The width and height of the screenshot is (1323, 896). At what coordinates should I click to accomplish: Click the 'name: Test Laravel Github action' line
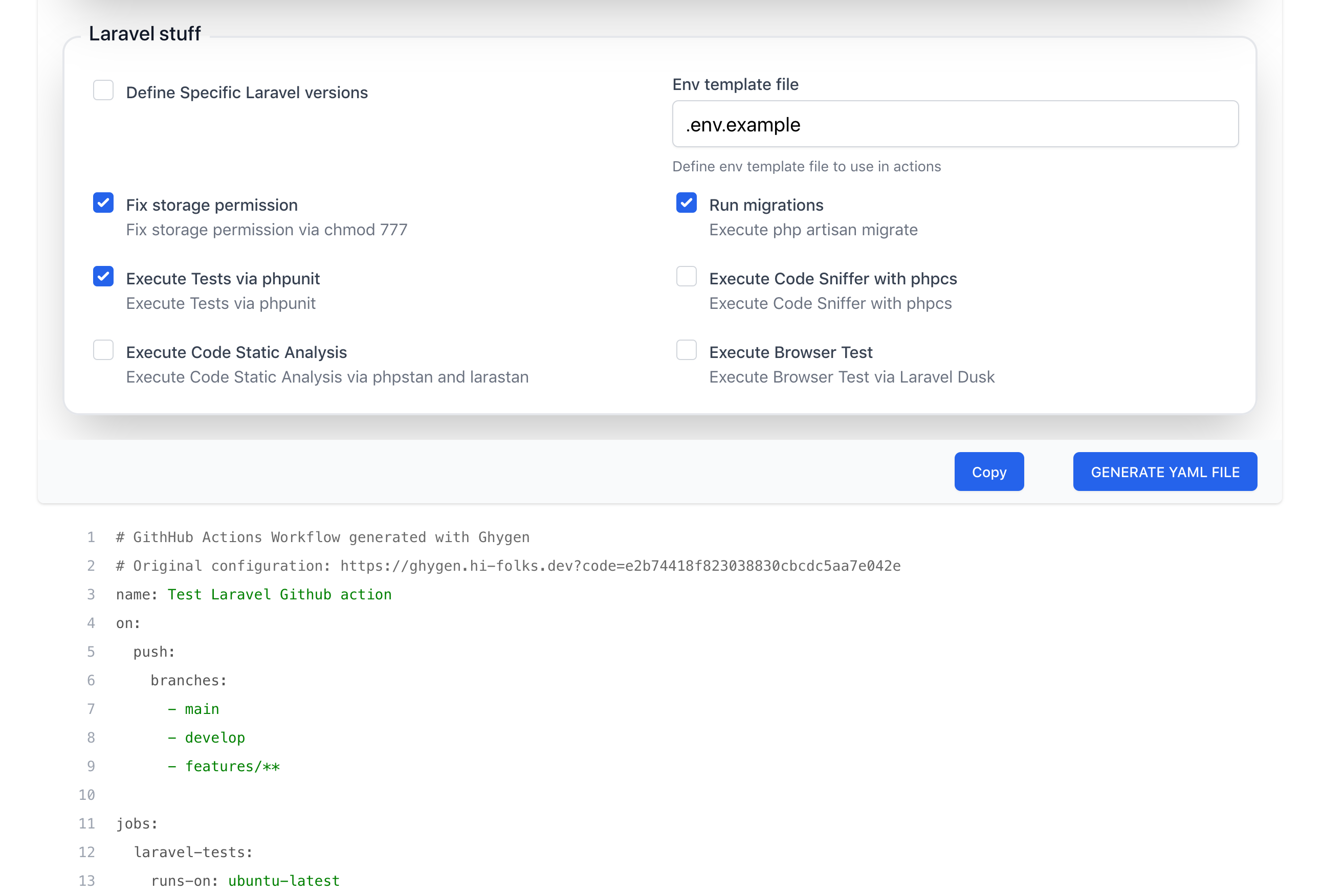[x=254, y=594]
